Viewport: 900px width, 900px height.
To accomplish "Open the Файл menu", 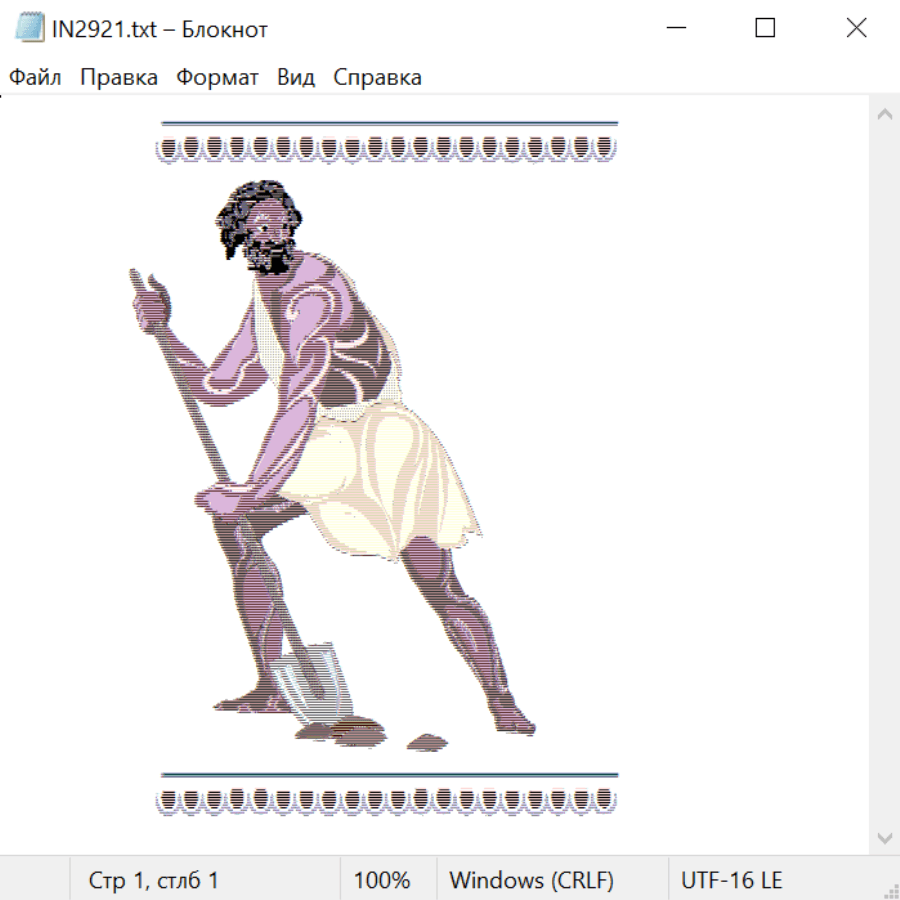I will pos(35,77).
